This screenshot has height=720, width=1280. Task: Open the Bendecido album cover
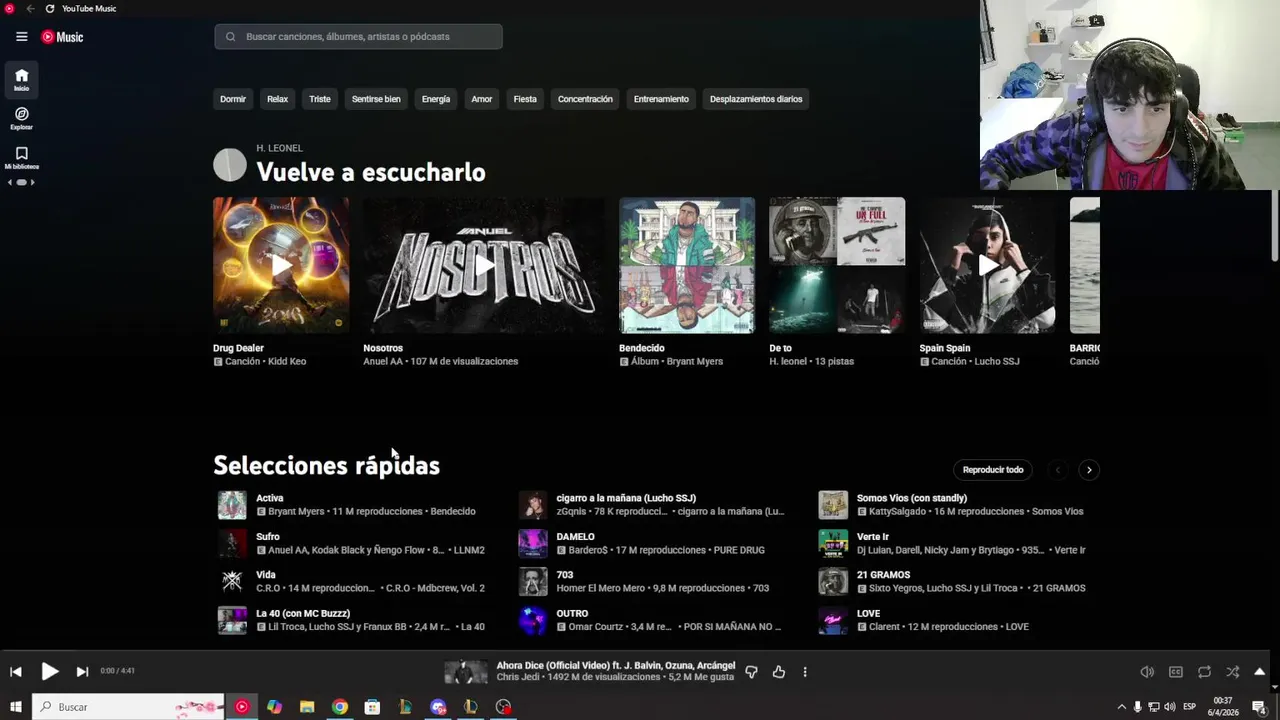[x=687, y=265]
